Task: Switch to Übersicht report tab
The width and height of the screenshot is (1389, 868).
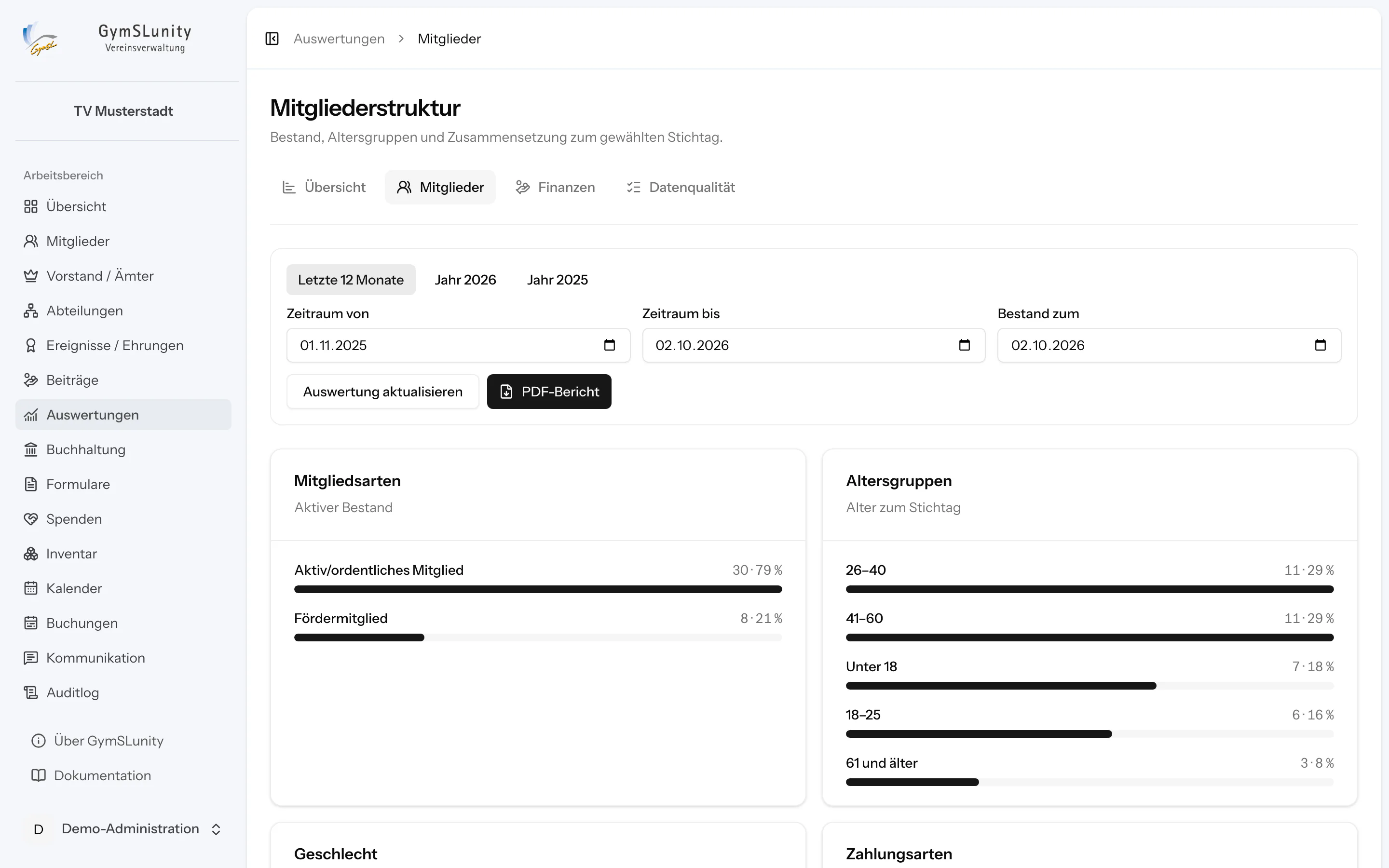Action: pyautogui.click(x=324, y=187)
